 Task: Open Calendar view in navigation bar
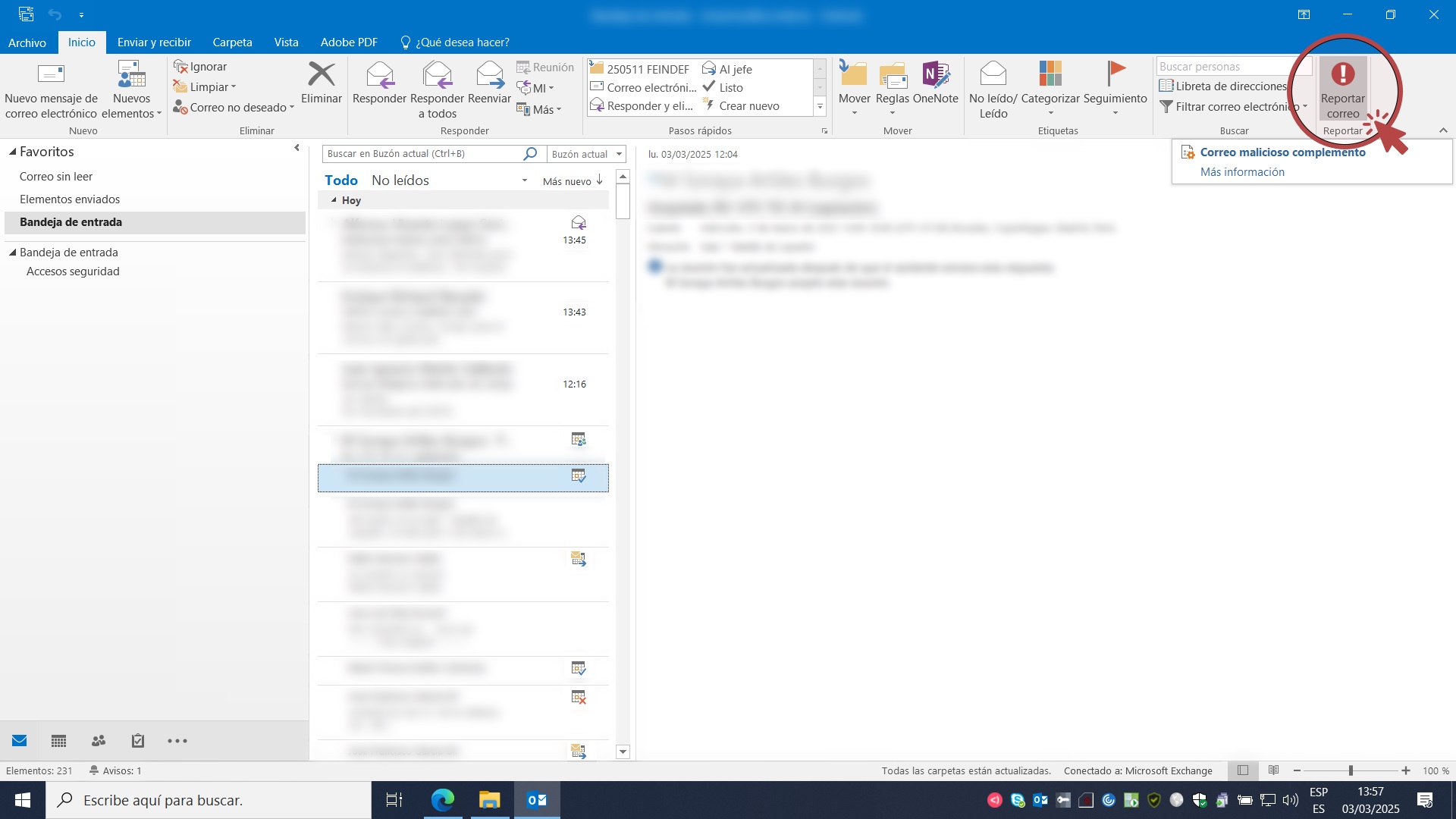(58, 741)
